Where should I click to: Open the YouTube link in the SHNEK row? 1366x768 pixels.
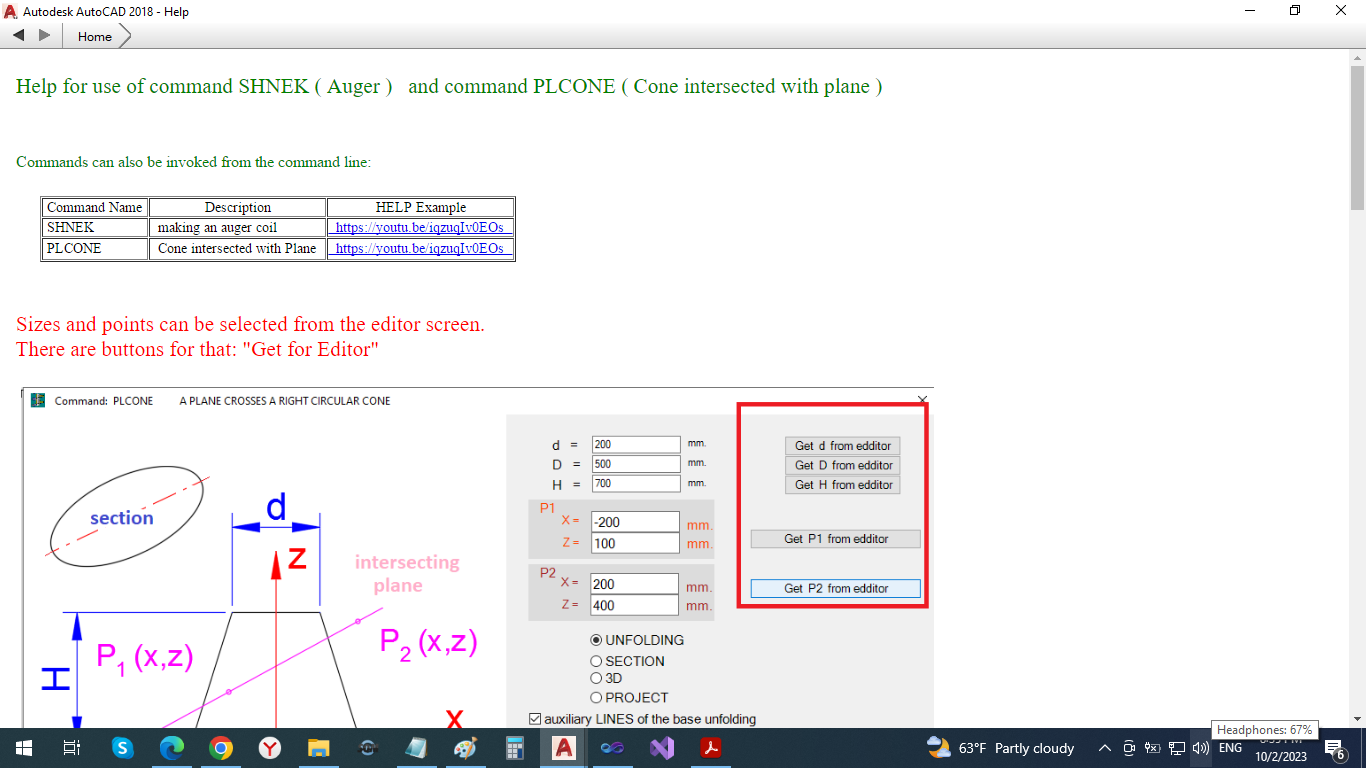pos(420,228)
